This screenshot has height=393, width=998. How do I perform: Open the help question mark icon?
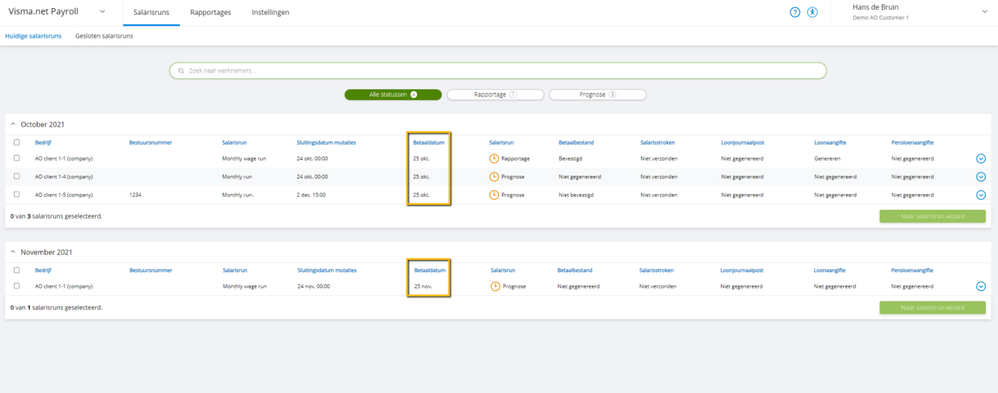[x=794, y=12]
